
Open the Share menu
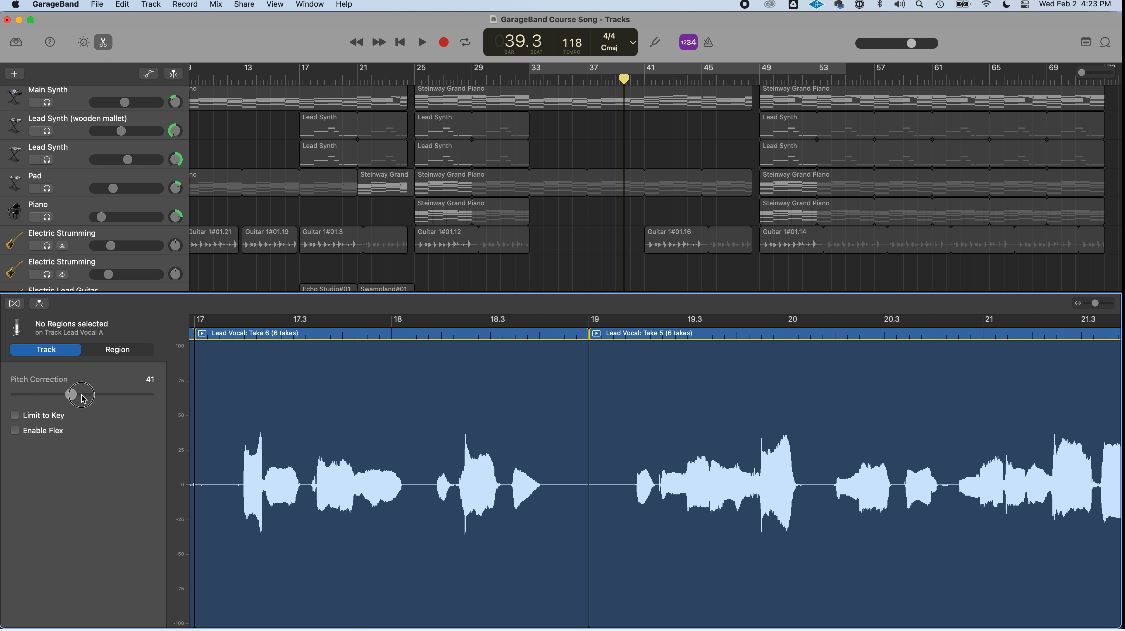pyautogui.click(x=244, y=4)
